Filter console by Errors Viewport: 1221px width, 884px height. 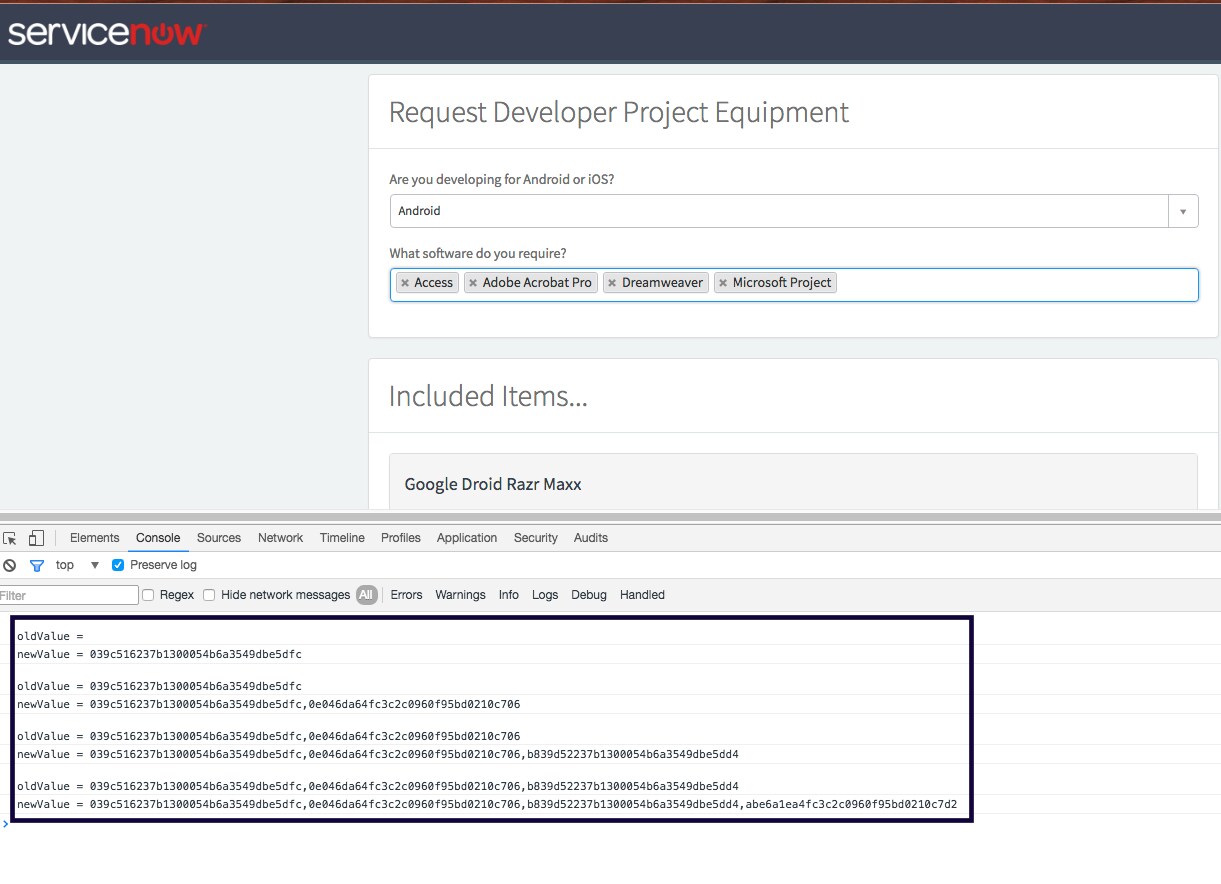pos(406,595)
